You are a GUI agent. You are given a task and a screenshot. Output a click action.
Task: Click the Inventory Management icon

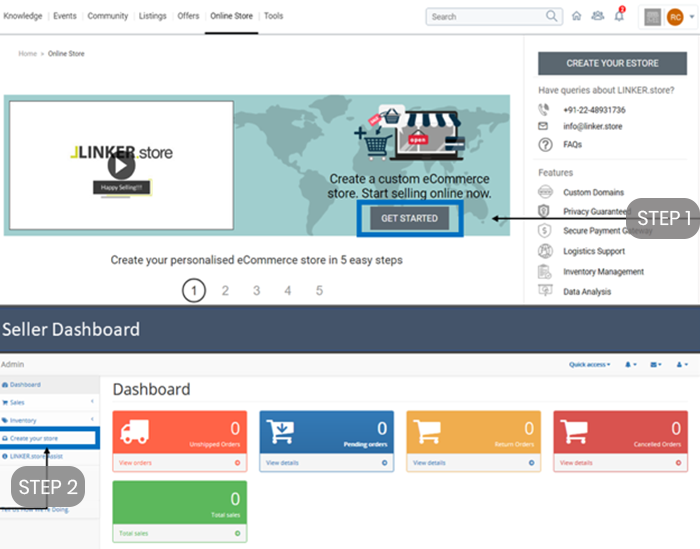coord(545,271)
